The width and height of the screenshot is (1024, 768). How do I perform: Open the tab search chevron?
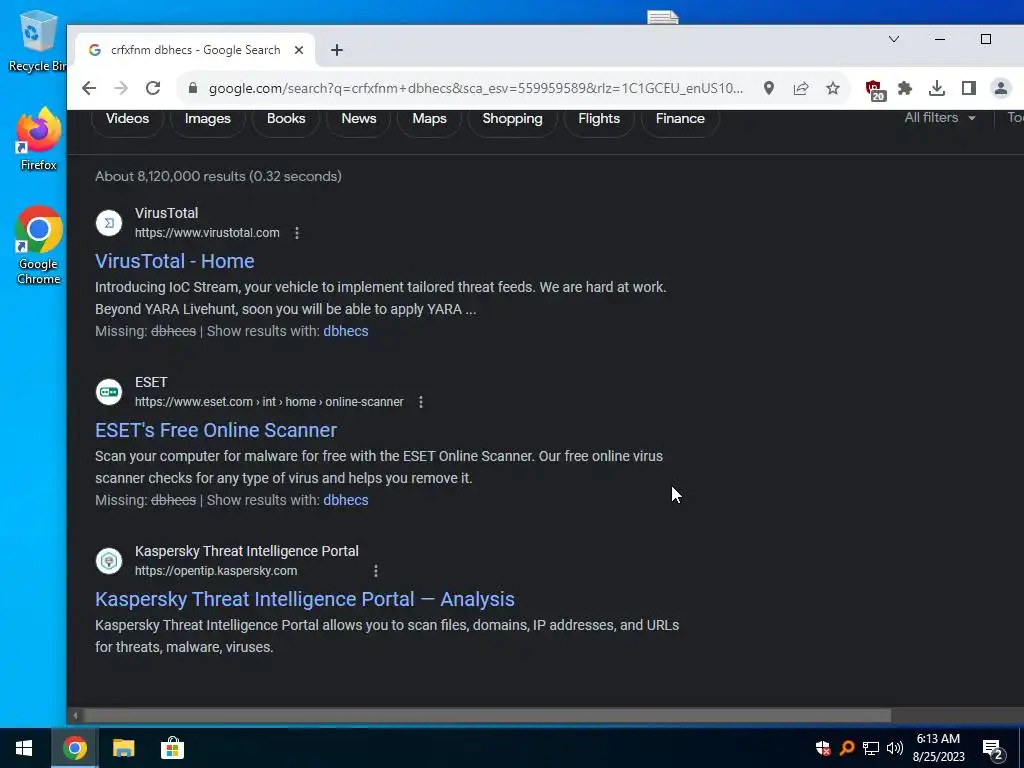tap(894, 39)
